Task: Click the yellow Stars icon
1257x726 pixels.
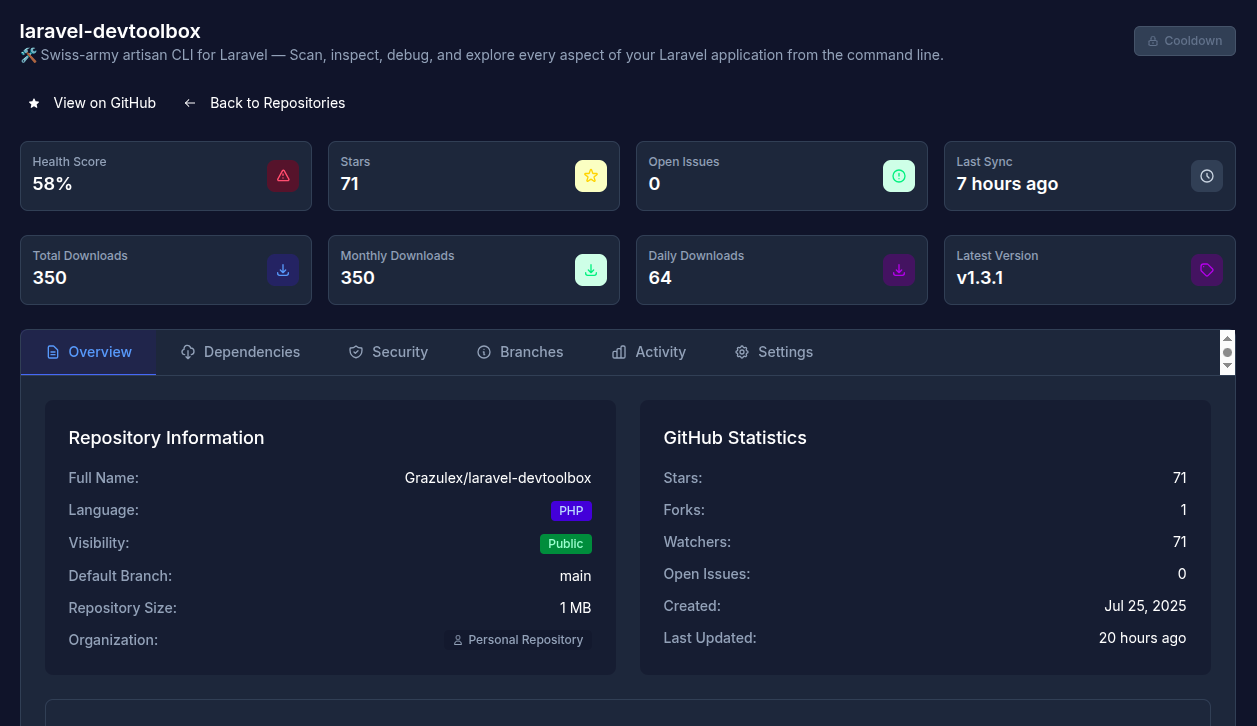Action: (591, 176)
